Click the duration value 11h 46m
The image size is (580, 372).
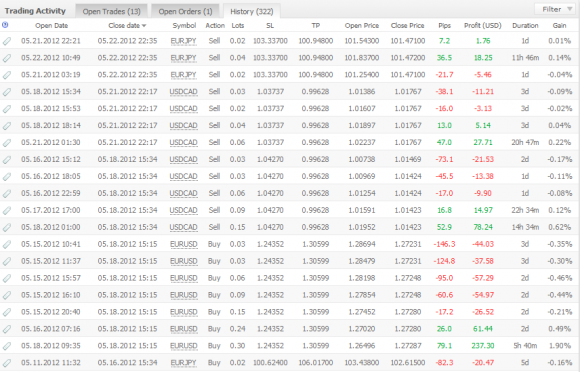525,58
